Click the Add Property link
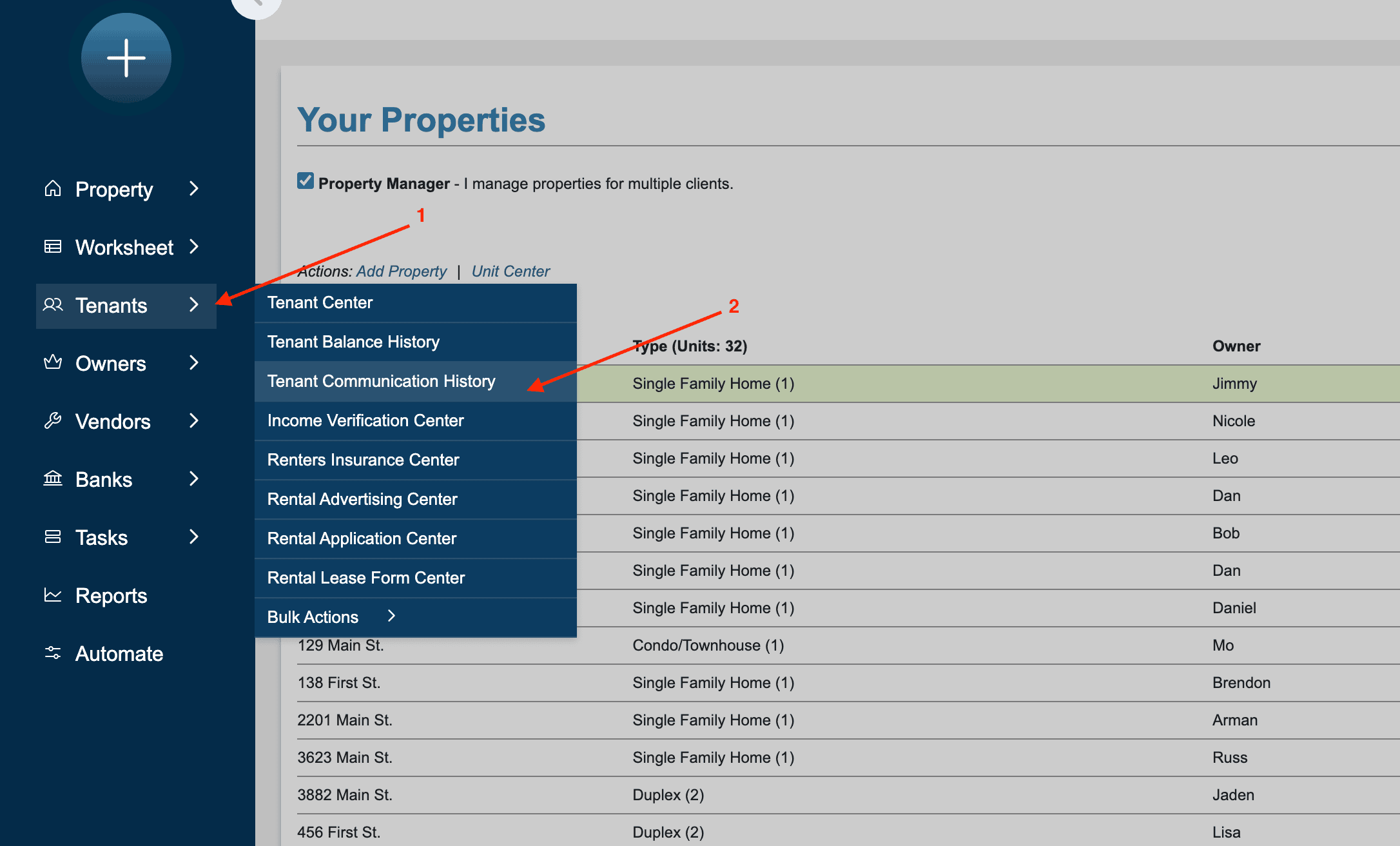This screenshot has width=1400, height=846. click(x=401, y=271)
